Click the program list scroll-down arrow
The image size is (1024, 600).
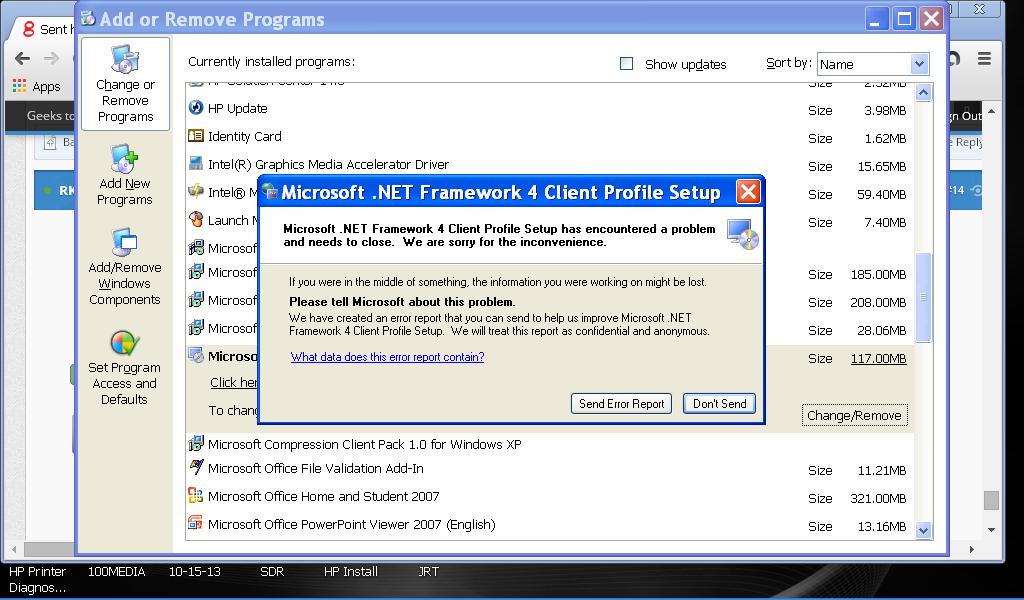click(923, 530)
